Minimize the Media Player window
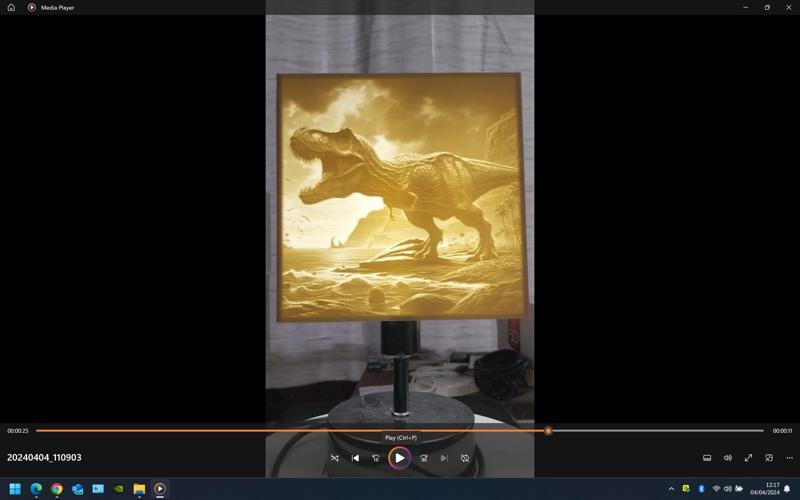The height and width of the screenshot is (500, 800). tap(746, 8)
